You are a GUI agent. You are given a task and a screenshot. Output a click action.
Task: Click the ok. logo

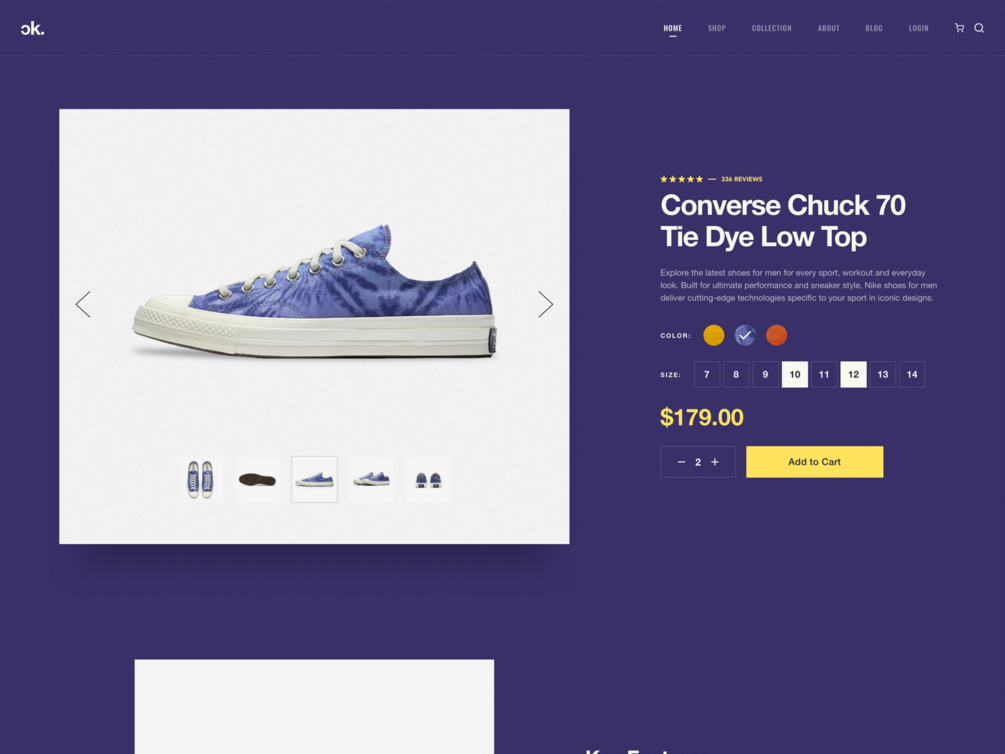coord(32,28)
